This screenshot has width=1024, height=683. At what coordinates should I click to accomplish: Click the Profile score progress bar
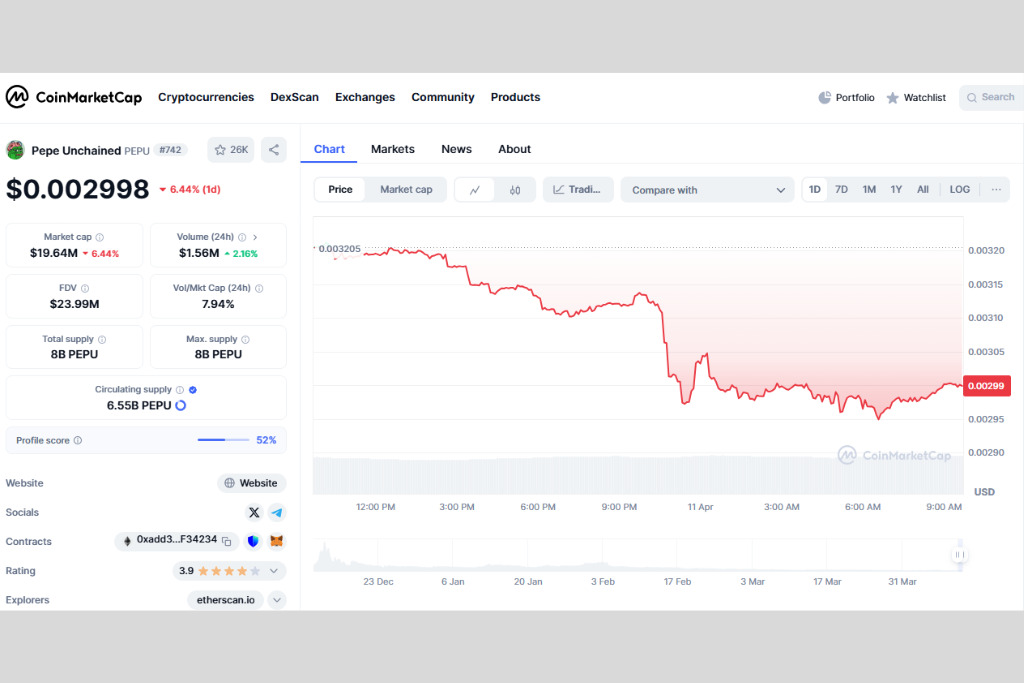[223, 440]
